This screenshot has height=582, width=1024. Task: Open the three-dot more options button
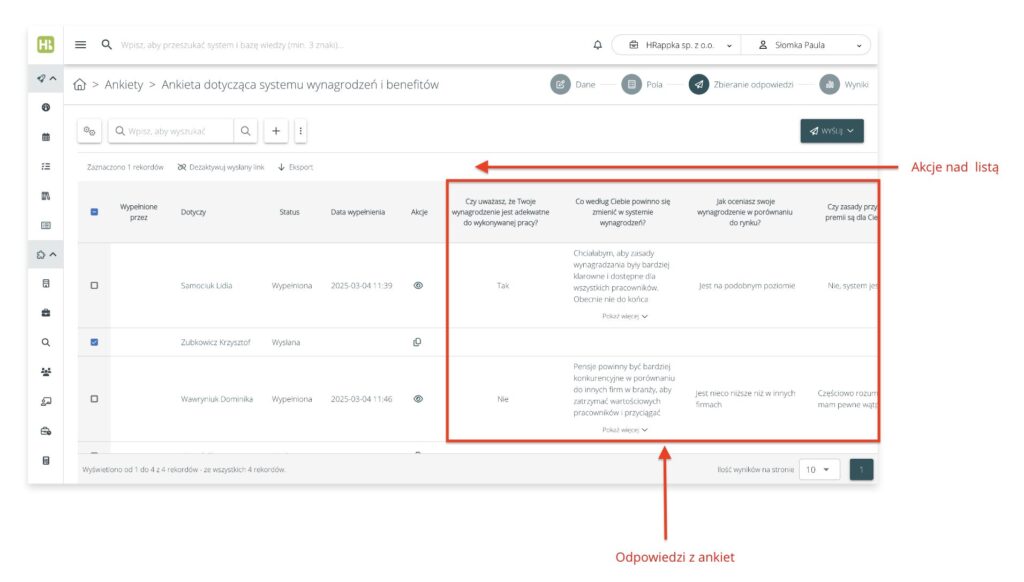point(300,131)
